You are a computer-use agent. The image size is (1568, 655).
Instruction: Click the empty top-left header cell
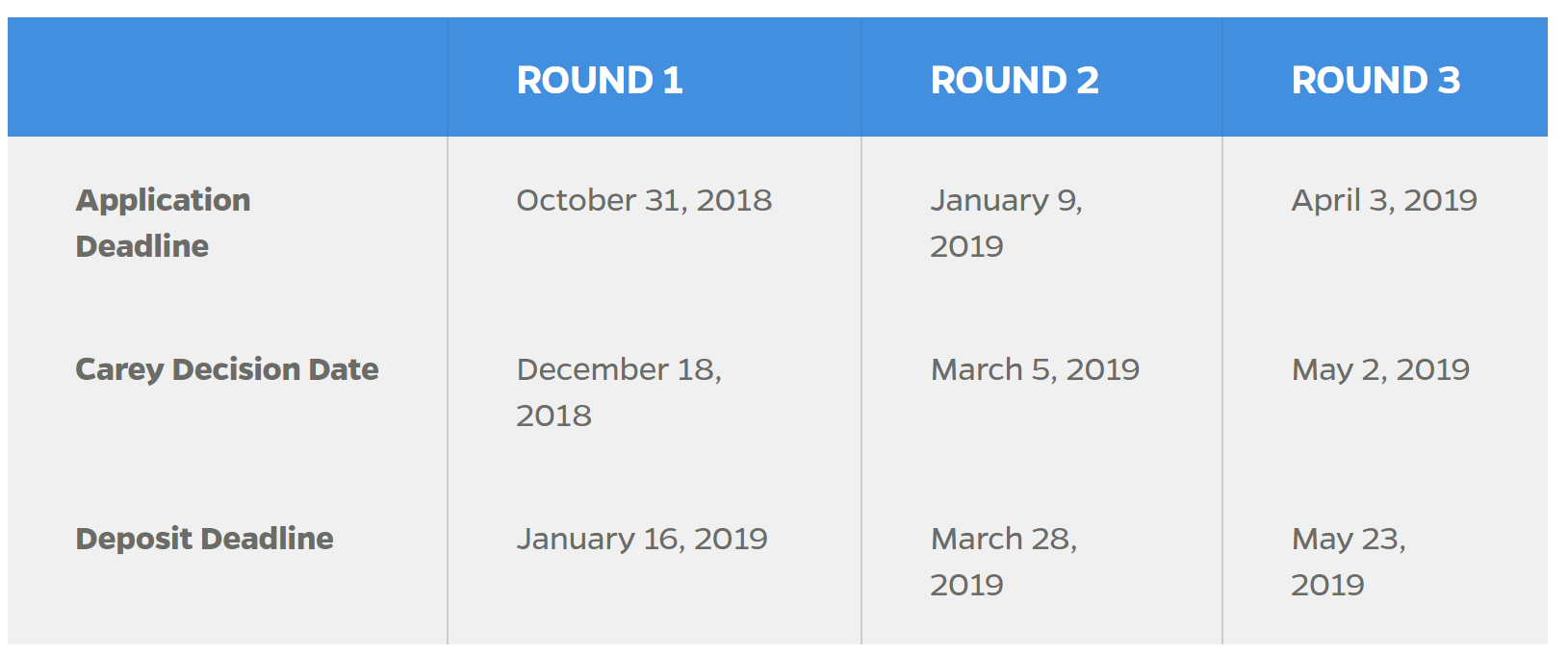click(227, 77)
